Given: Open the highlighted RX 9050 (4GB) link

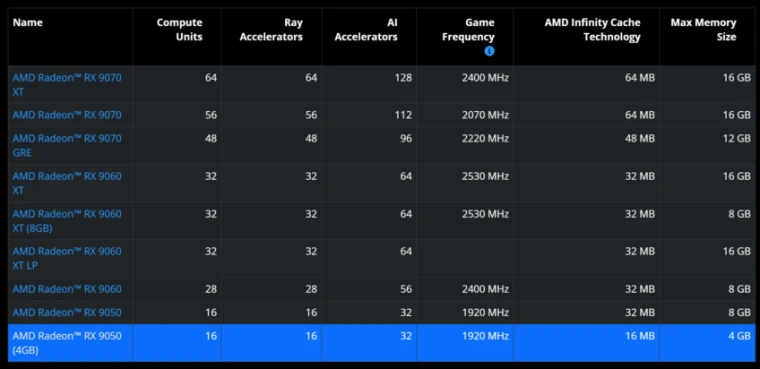Looking at the screenshot, I should pyautogui.click(x=67, y=342).
